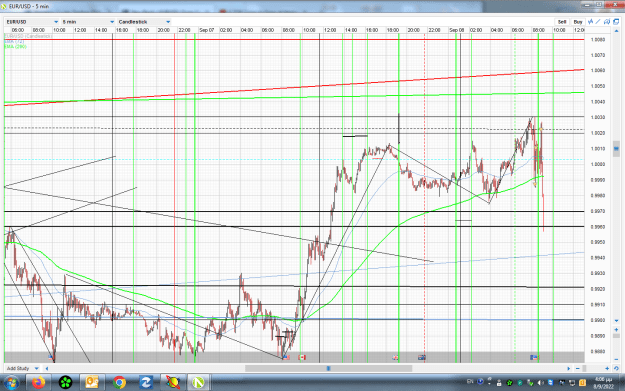Click the green star tray icon
The width and height of the screenshot is (625, 391).
pos(509,383)
